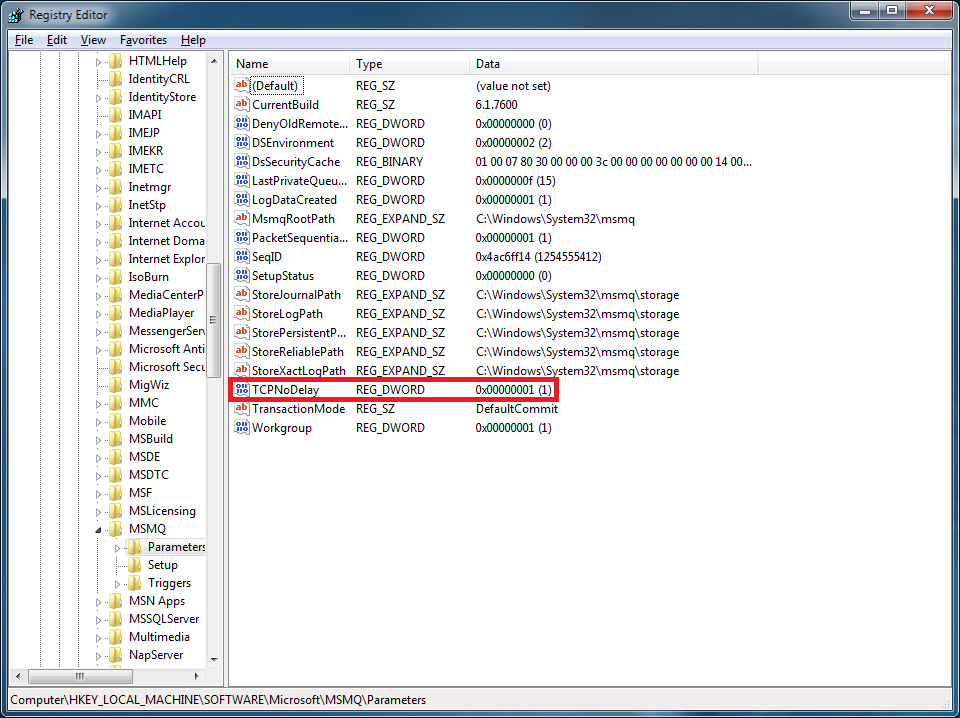This screenshot has height=718, width=960.
Task: Click the DWORD icon beside Workgroup
Action: pyautogui.click(x=242, y=427)
